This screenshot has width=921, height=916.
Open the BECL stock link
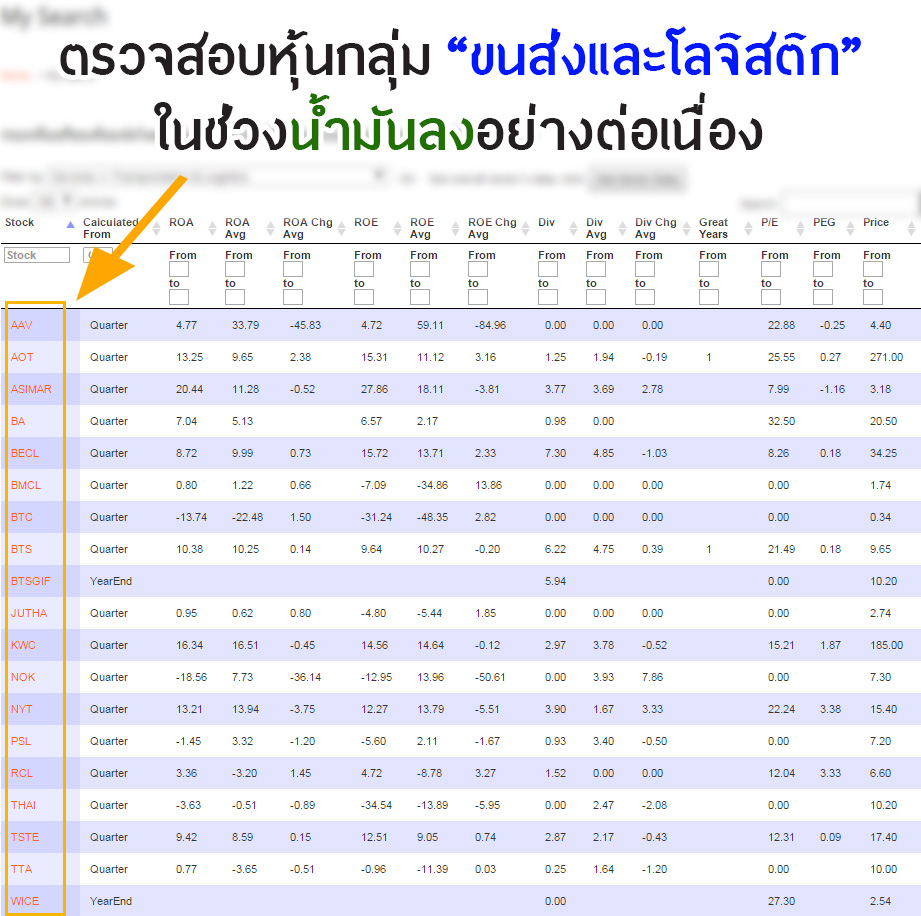pyautogui.click(x=25, y=453)
